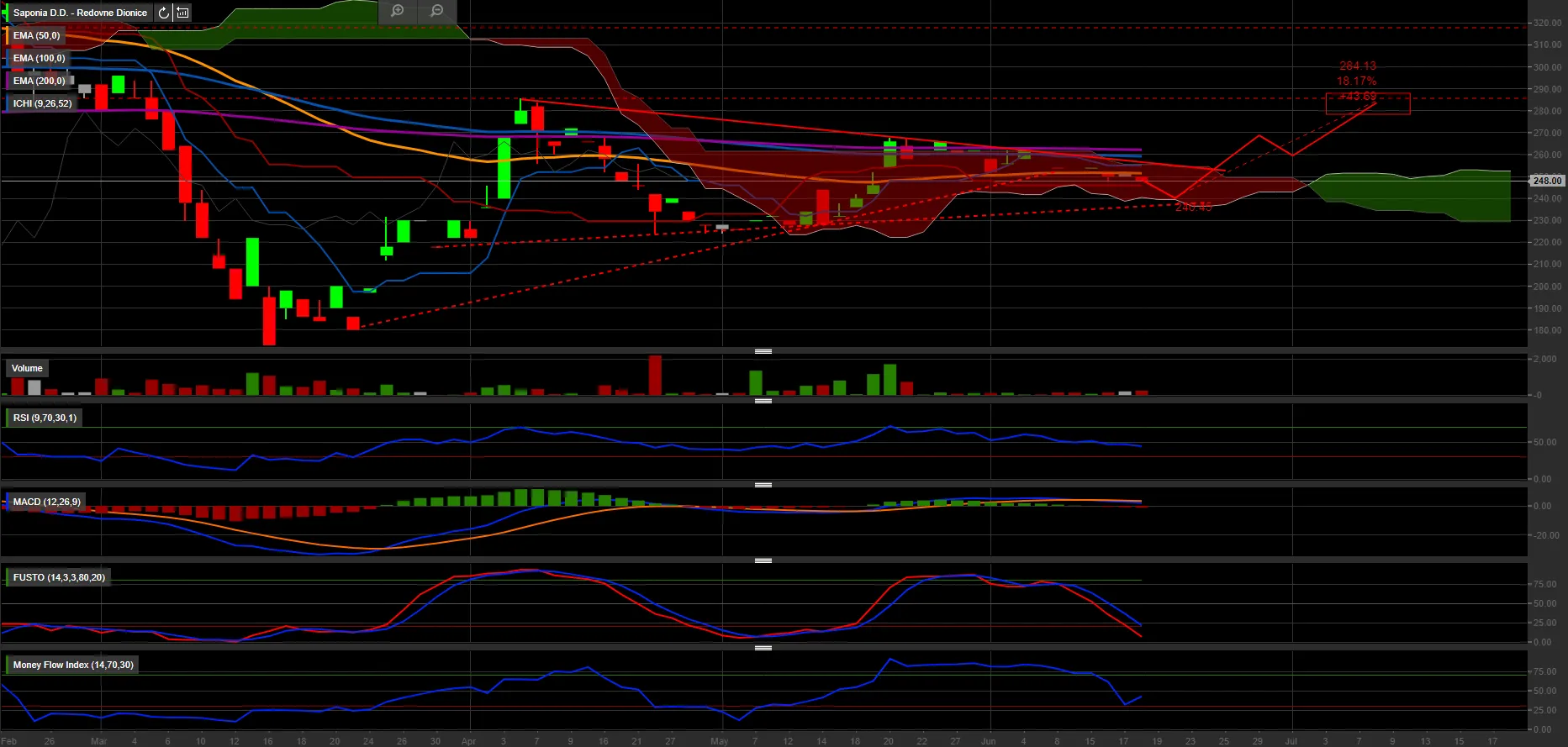Click the 248.00 current price tag
1568x747 pixels.
pos(1547,181)
